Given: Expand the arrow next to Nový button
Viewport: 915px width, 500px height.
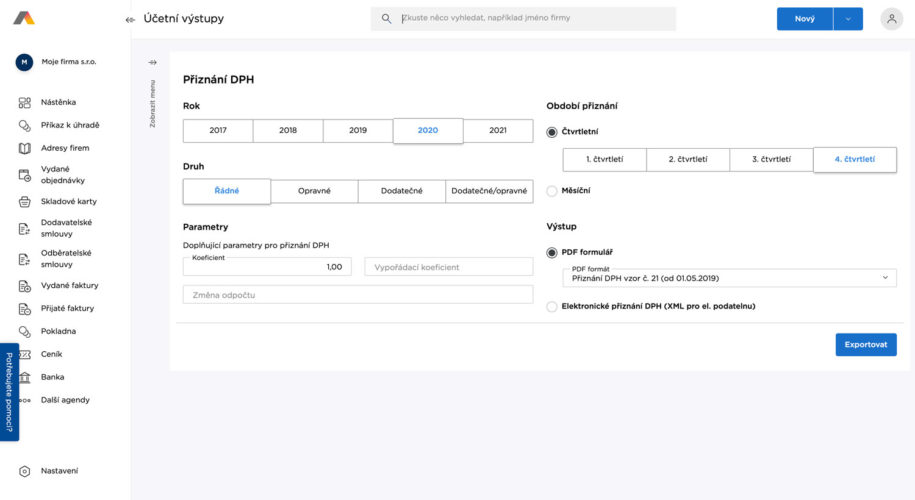Looking at the screenshot, I should [x=848, y=19].
